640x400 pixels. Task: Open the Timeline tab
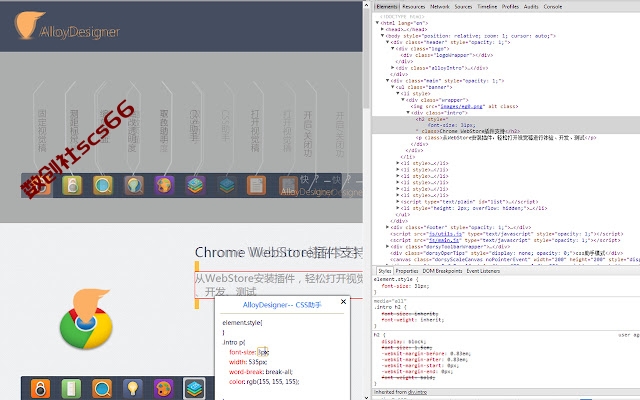[x=487, y=7]
